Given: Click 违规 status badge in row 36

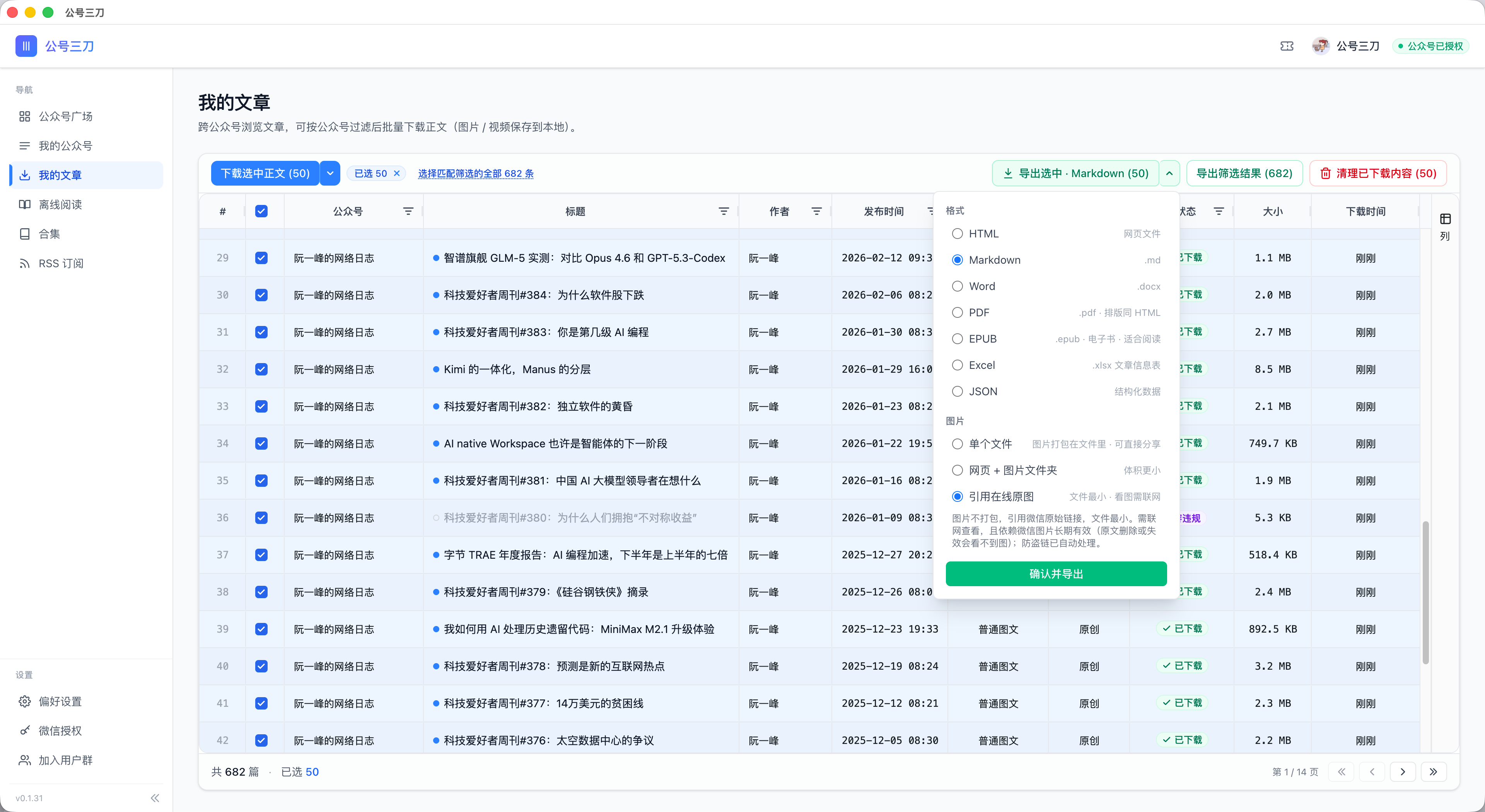Looking at the screenshot, I should coord(1191,518).
